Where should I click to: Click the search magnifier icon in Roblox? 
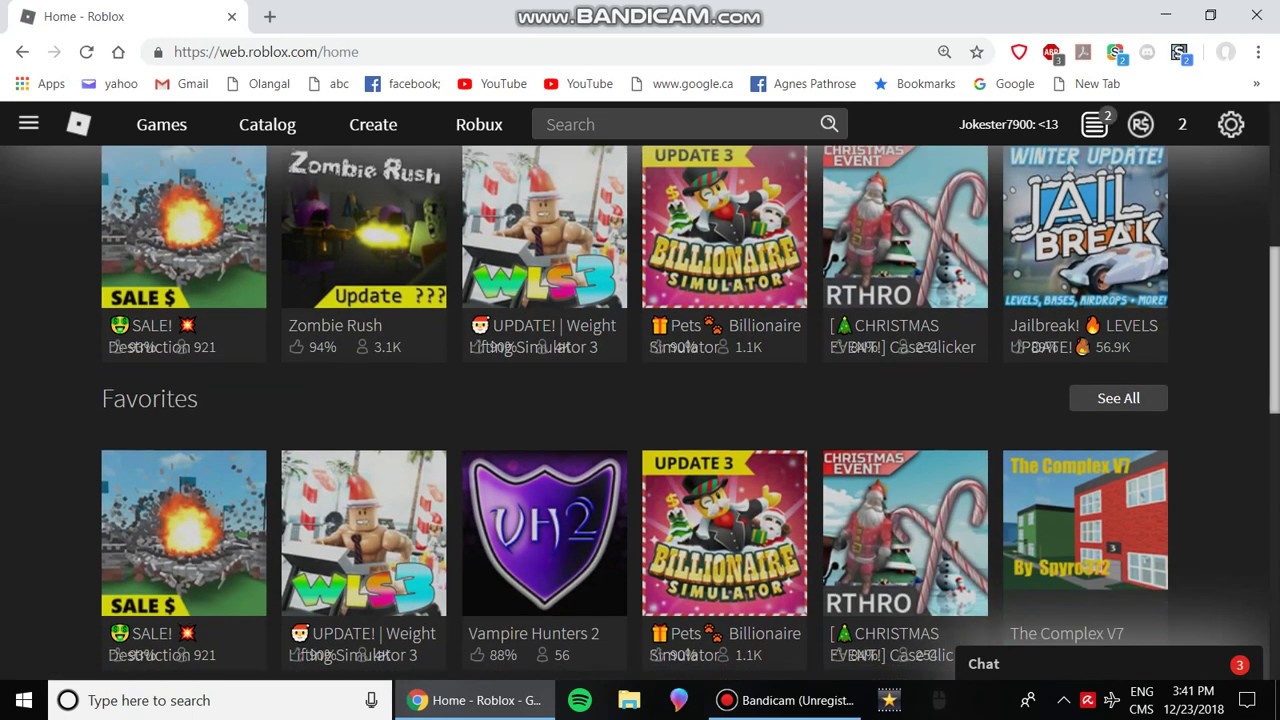click(x=829, y=124)
